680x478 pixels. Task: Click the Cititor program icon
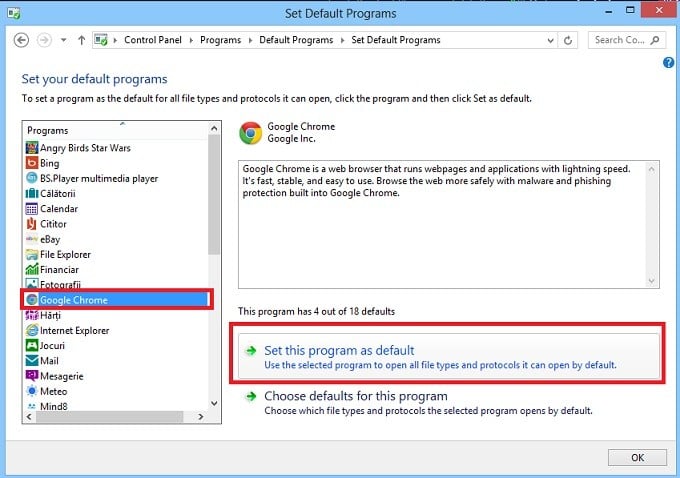(x=32, y=224)
